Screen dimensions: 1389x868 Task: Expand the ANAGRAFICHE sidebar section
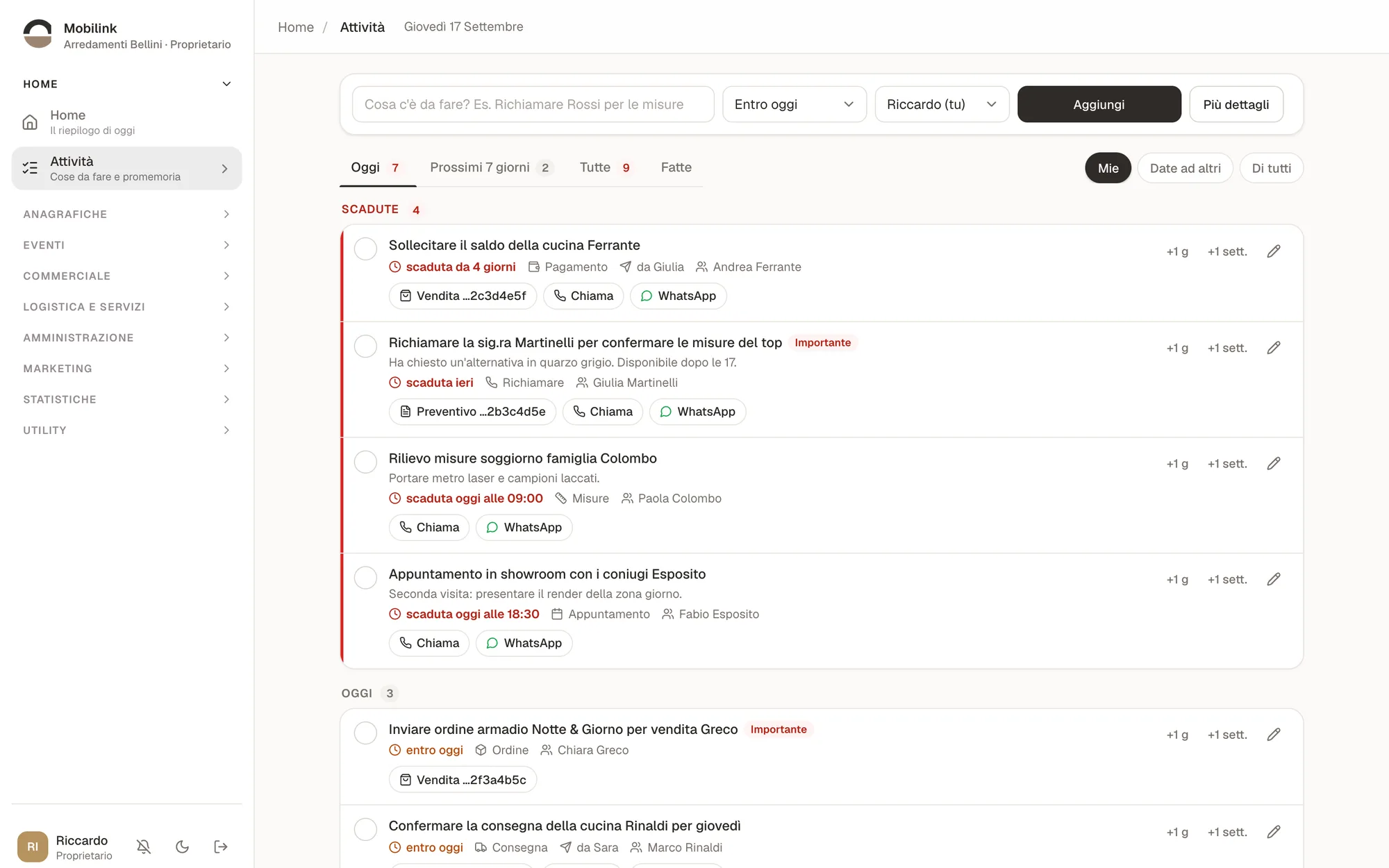pyautogui.click(x=126, y=215)
